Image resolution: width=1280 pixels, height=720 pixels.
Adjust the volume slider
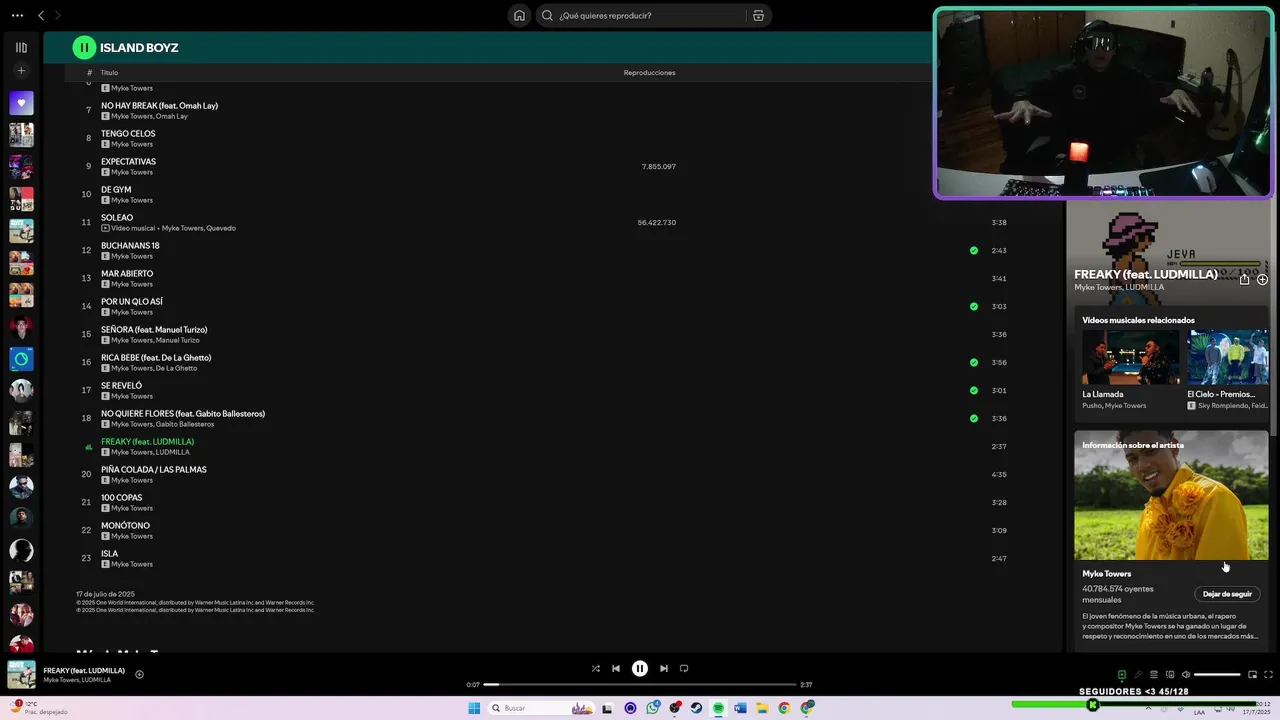point(1217,675)
